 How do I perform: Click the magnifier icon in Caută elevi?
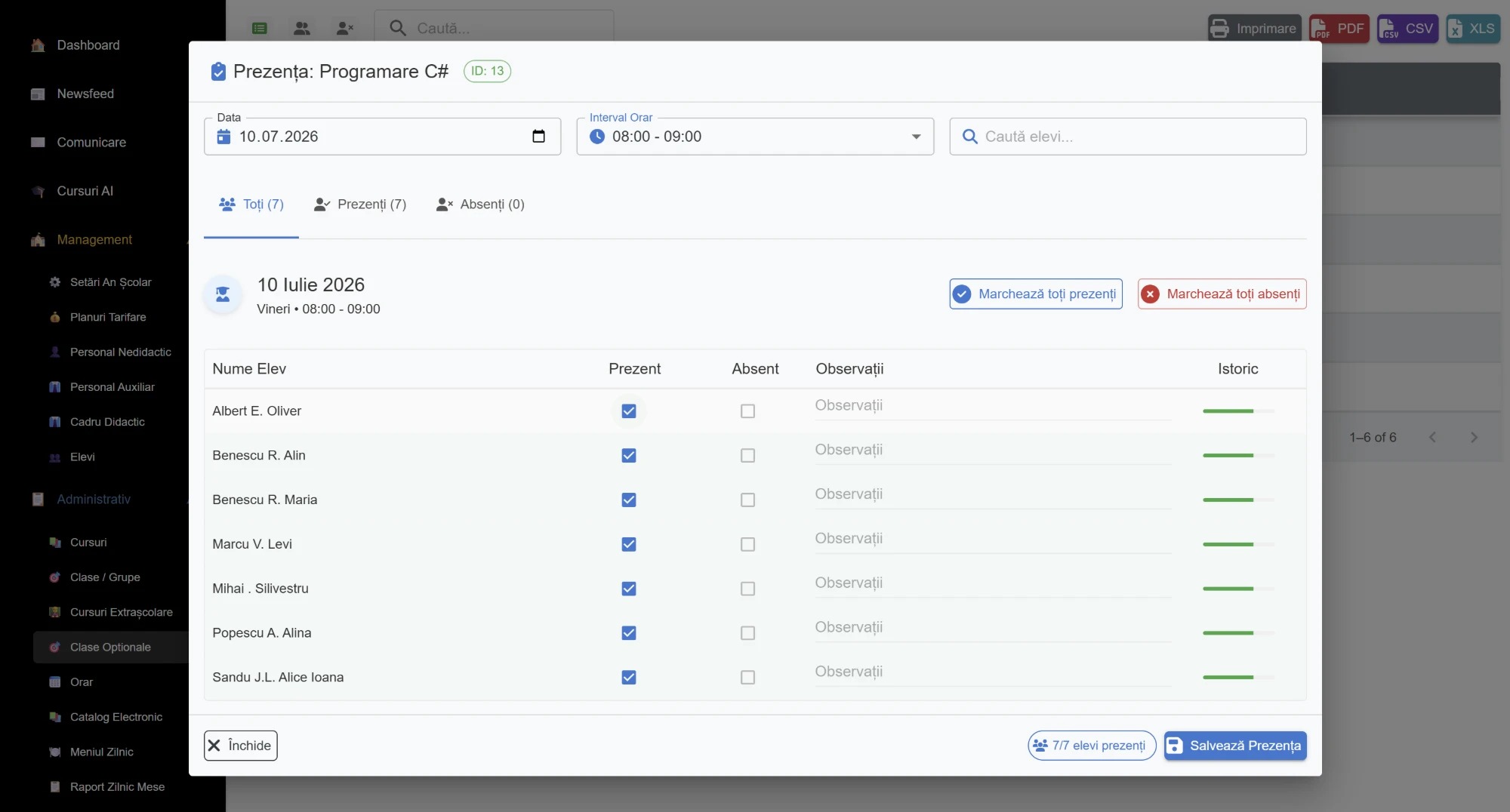[969, 137]
